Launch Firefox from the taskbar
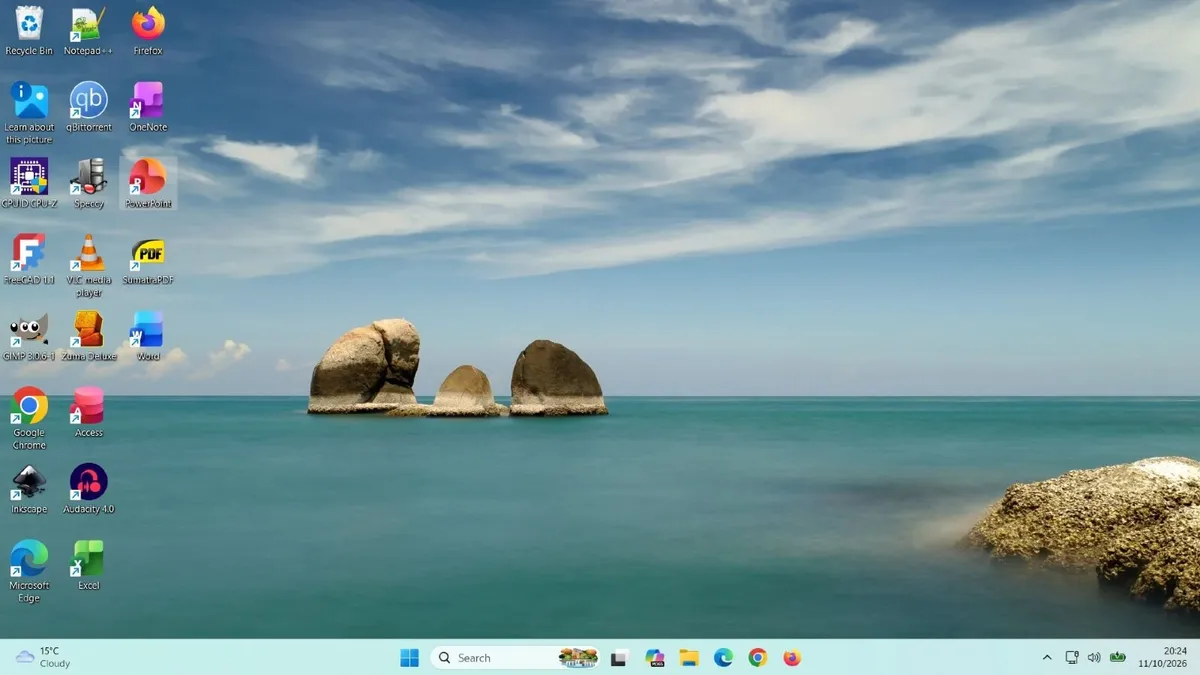Image resolution: width=1200 pixels, height=675 pixels. [792, 657]
